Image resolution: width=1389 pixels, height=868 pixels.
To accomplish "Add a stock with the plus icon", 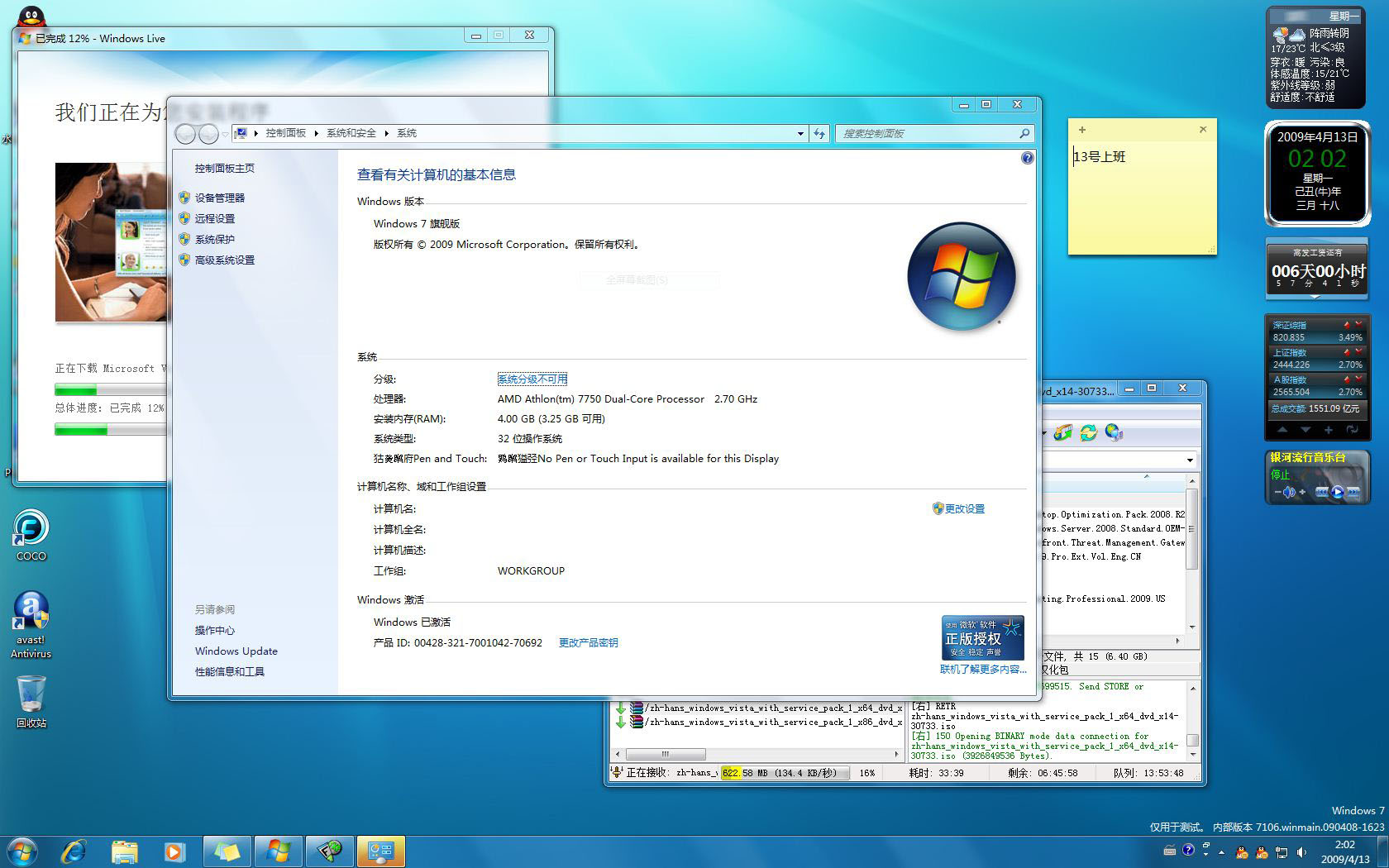I will click(x=1328, y=430).
